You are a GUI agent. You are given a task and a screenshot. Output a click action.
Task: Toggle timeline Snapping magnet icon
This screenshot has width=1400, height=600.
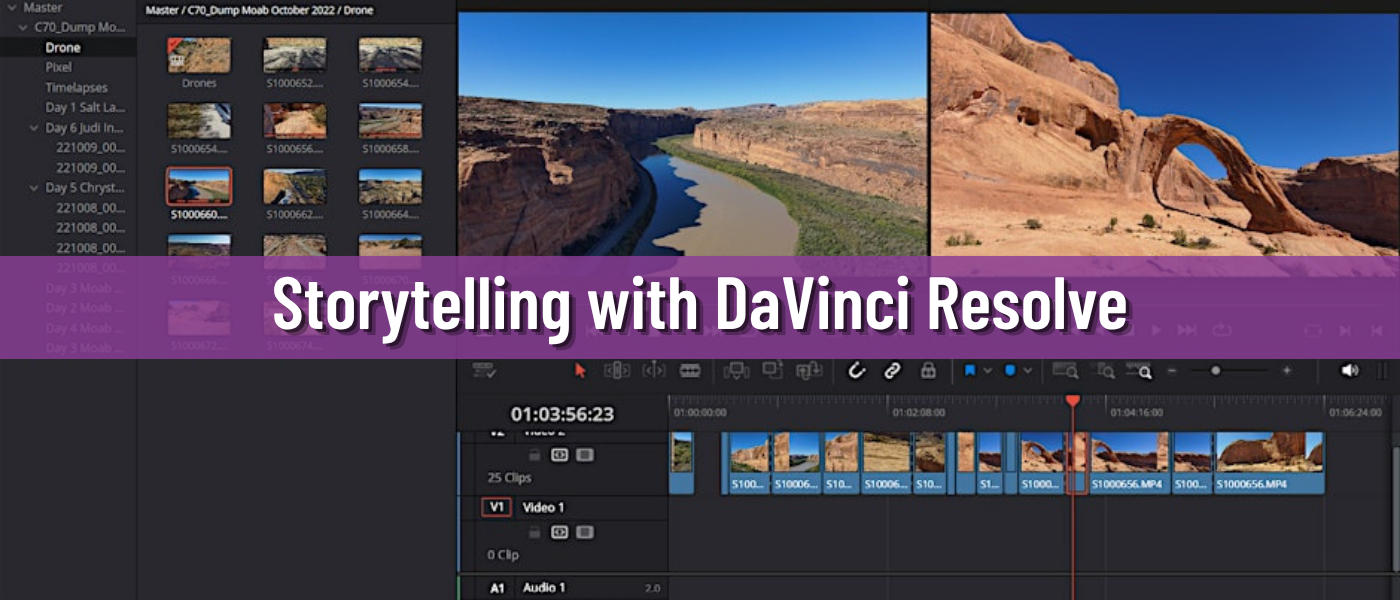click(x=856, y=371)
